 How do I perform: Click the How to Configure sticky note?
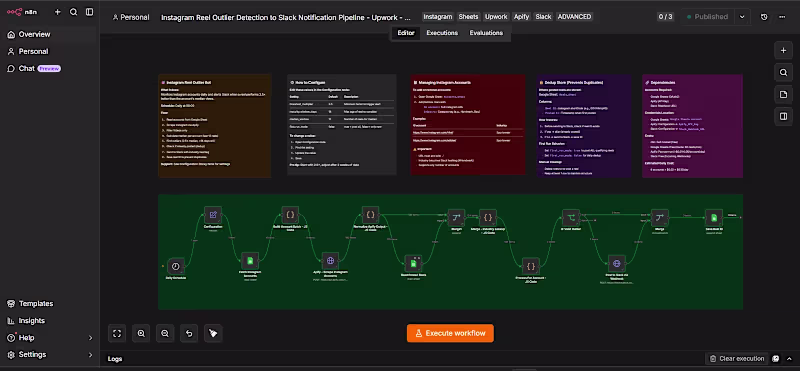[x=342, y=125]
